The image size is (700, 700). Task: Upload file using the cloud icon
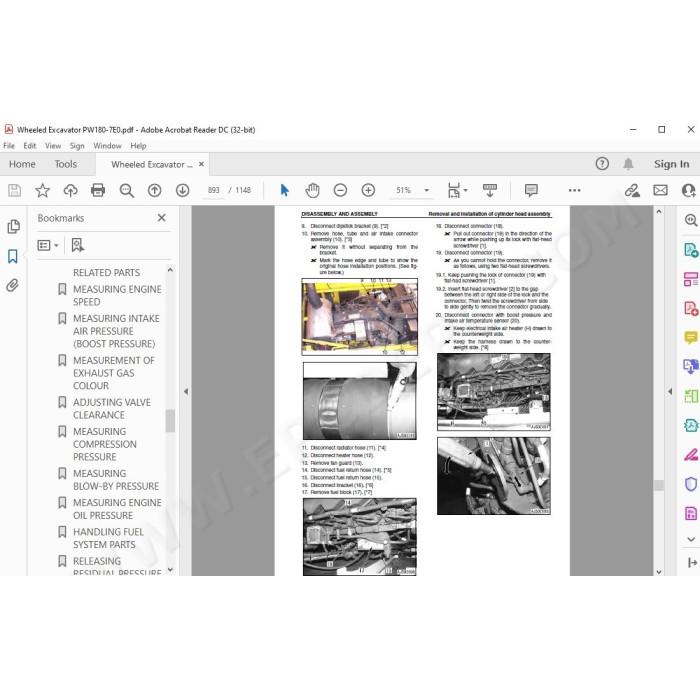pos(70,191)
